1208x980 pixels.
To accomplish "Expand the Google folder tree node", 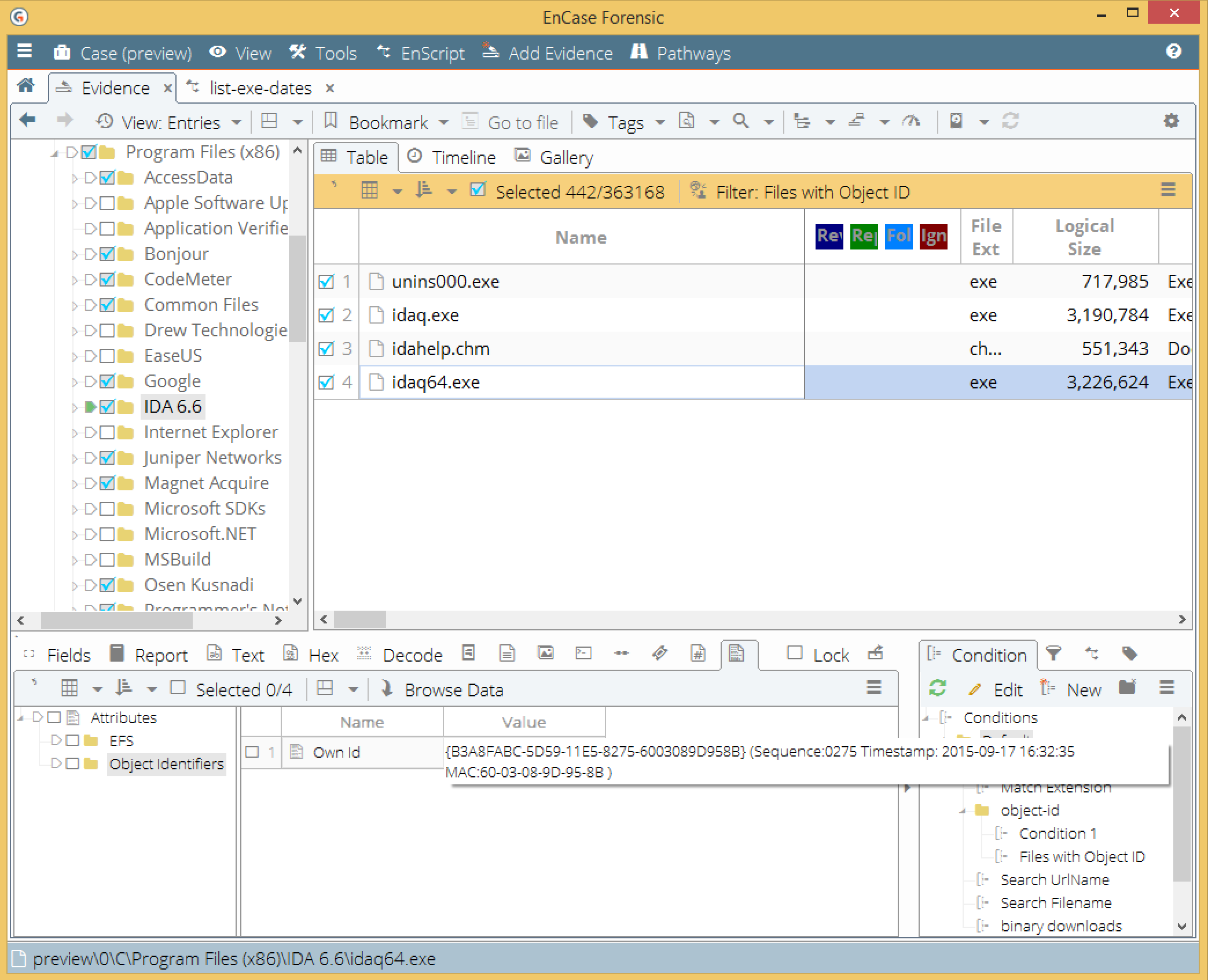I will click(x=75, y=382).
